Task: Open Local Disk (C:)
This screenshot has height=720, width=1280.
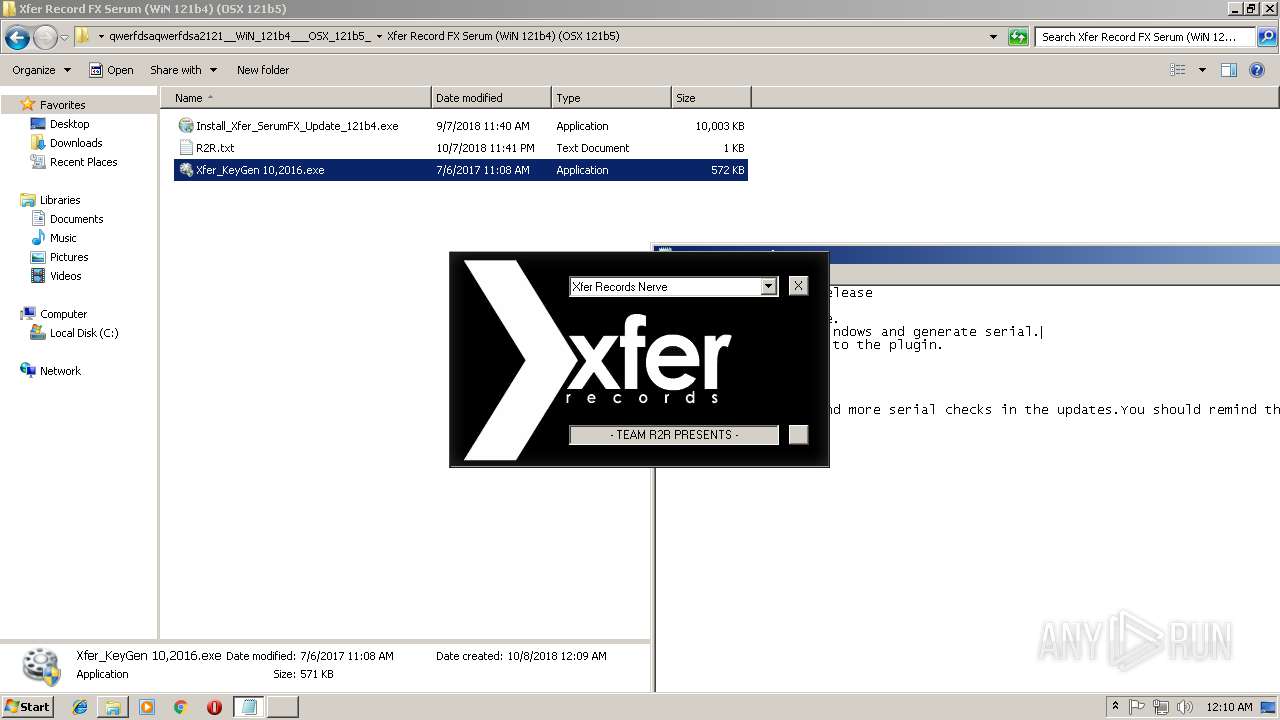Action: click(84, 333)
